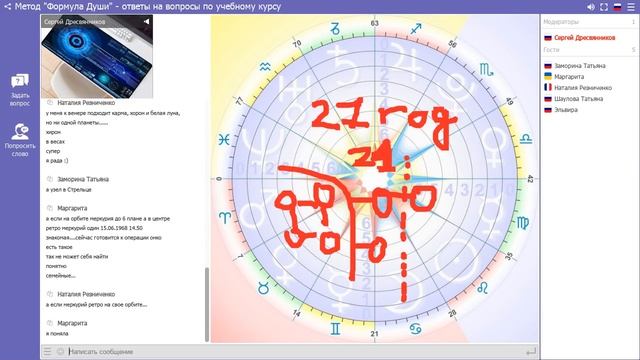Screen dimensions: 640x360
Task: Click the Aries symbol on the chart
Action: coord(225,217)
